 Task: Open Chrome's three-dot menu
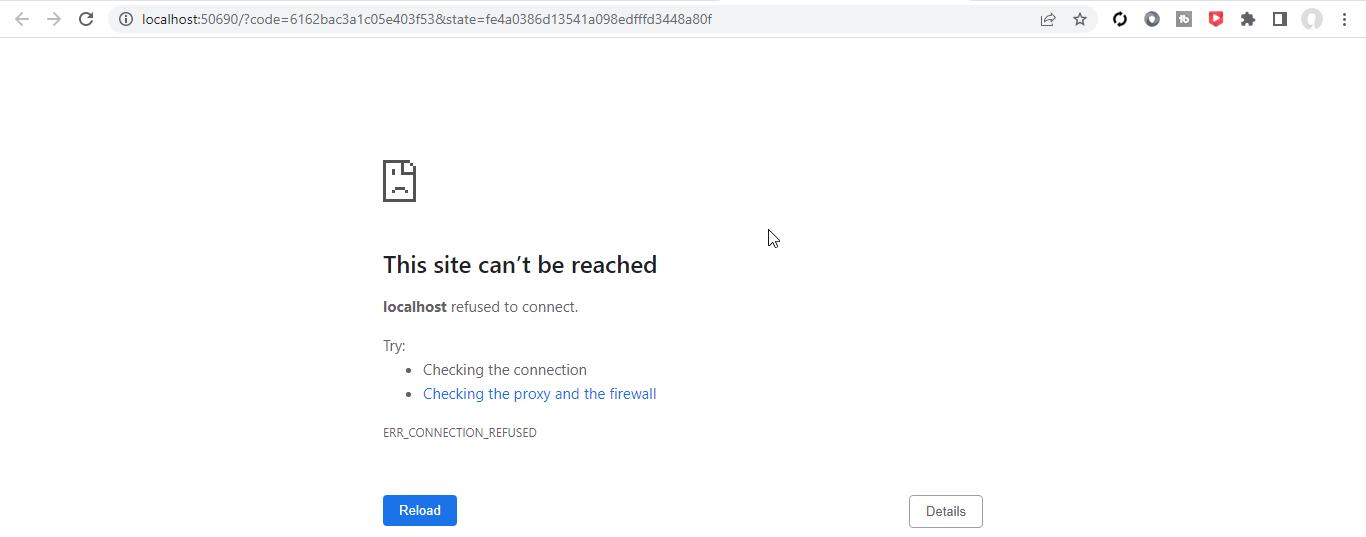pos(1344,19)
